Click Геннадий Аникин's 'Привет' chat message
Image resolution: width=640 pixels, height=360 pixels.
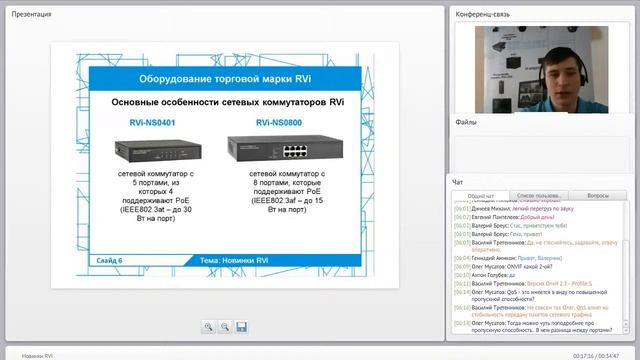[508, 258]
